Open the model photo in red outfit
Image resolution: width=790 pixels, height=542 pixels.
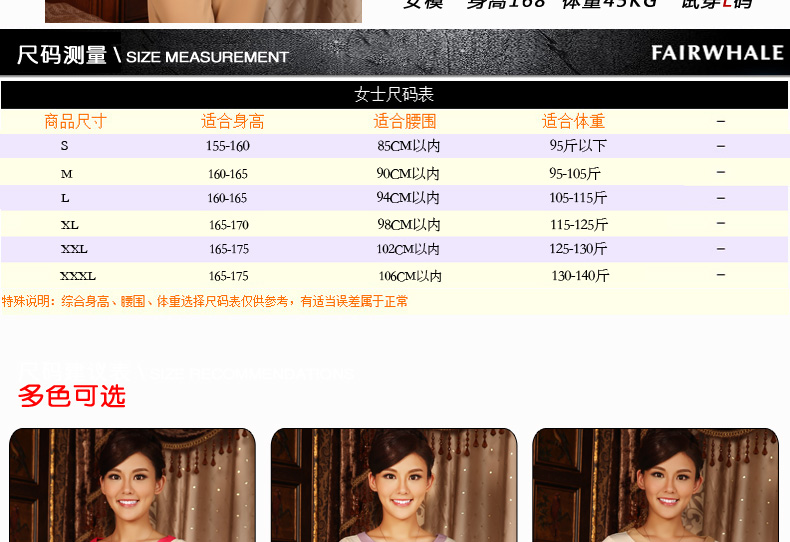[132, 485]
